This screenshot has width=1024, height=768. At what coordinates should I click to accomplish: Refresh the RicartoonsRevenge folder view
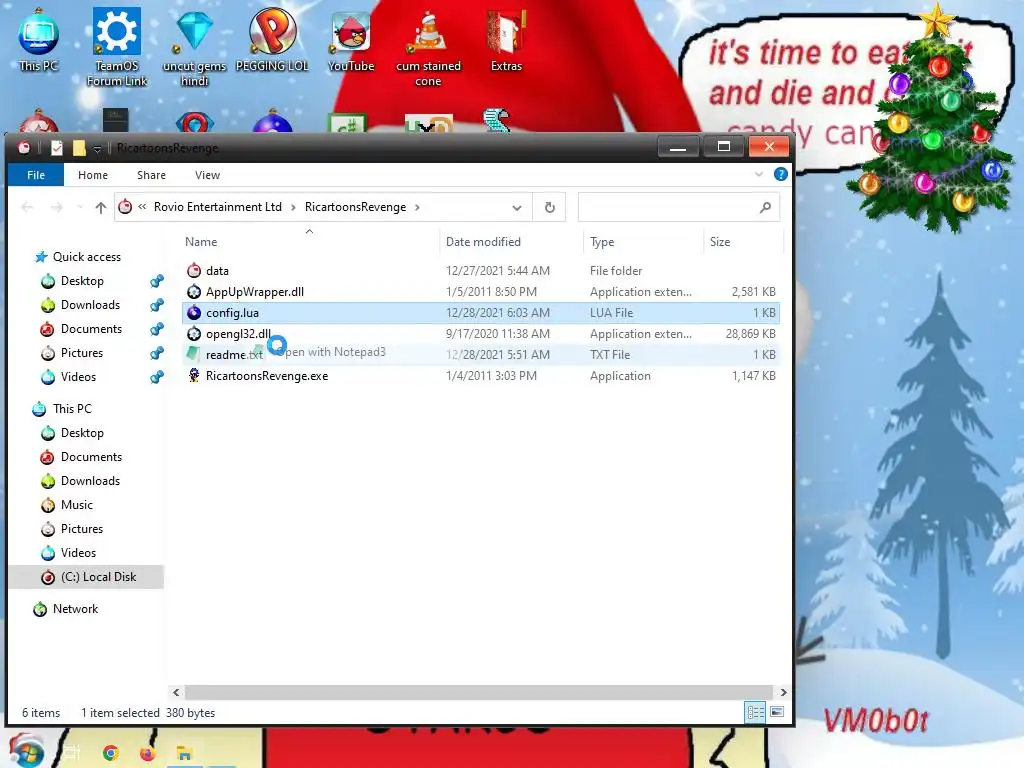[x=549, y=207]
